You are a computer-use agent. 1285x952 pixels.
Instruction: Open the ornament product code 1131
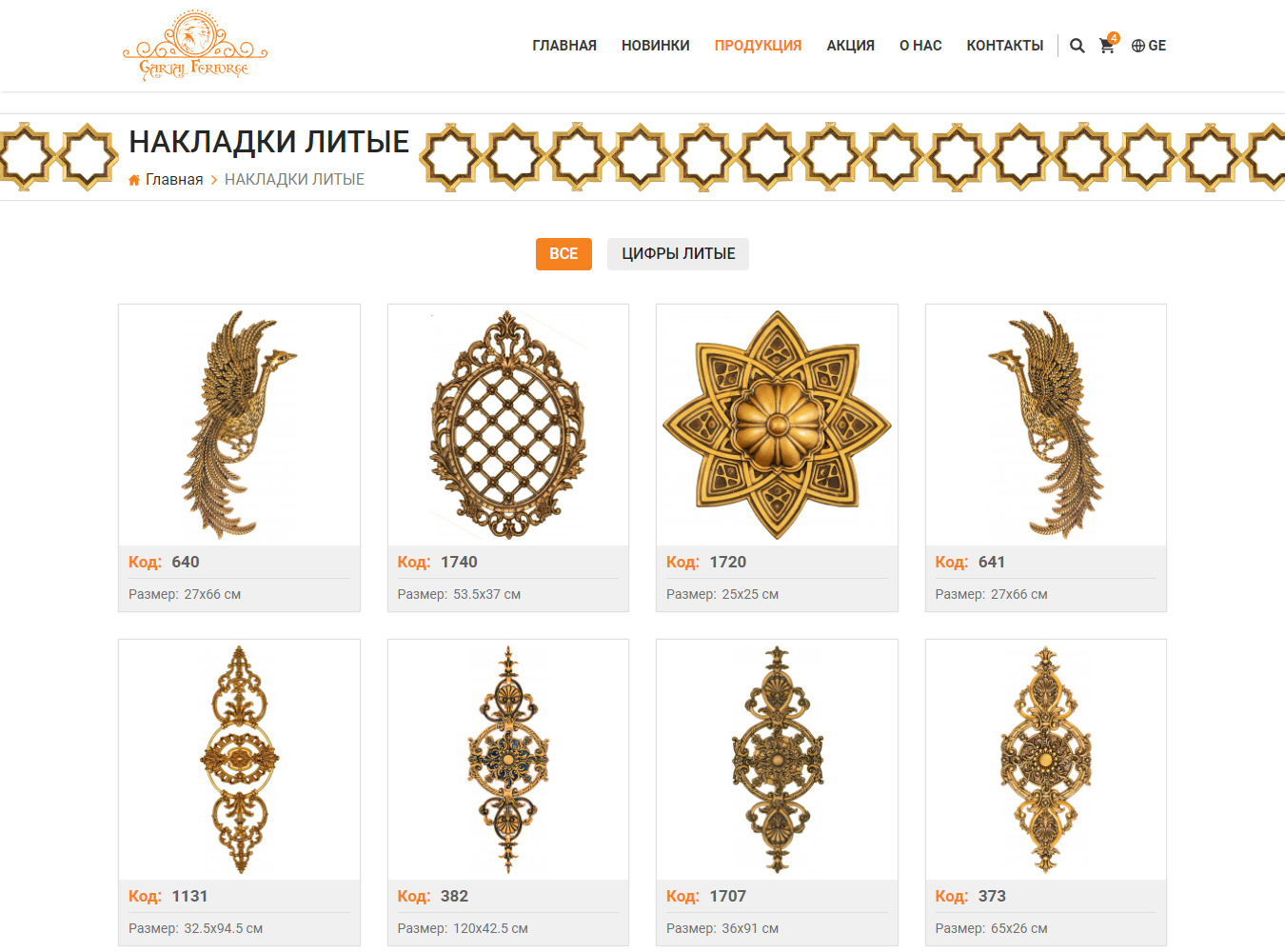[239, 760]
